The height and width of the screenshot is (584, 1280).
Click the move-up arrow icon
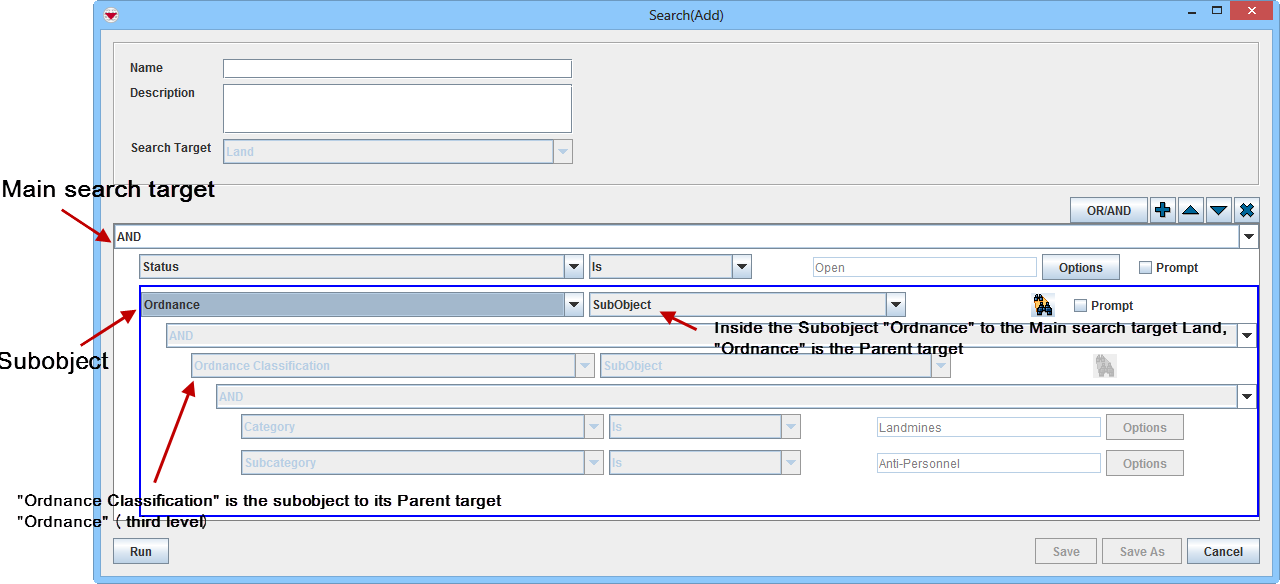(1190, 210)
